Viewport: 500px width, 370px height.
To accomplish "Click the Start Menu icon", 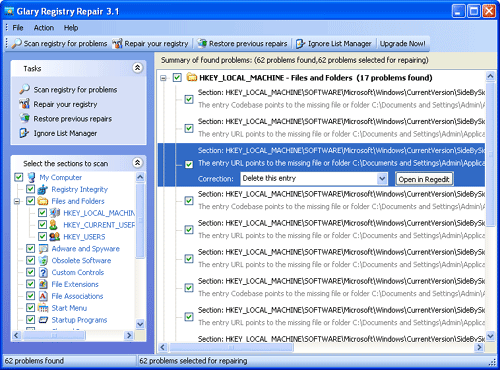I will click(x=43, y=308).
